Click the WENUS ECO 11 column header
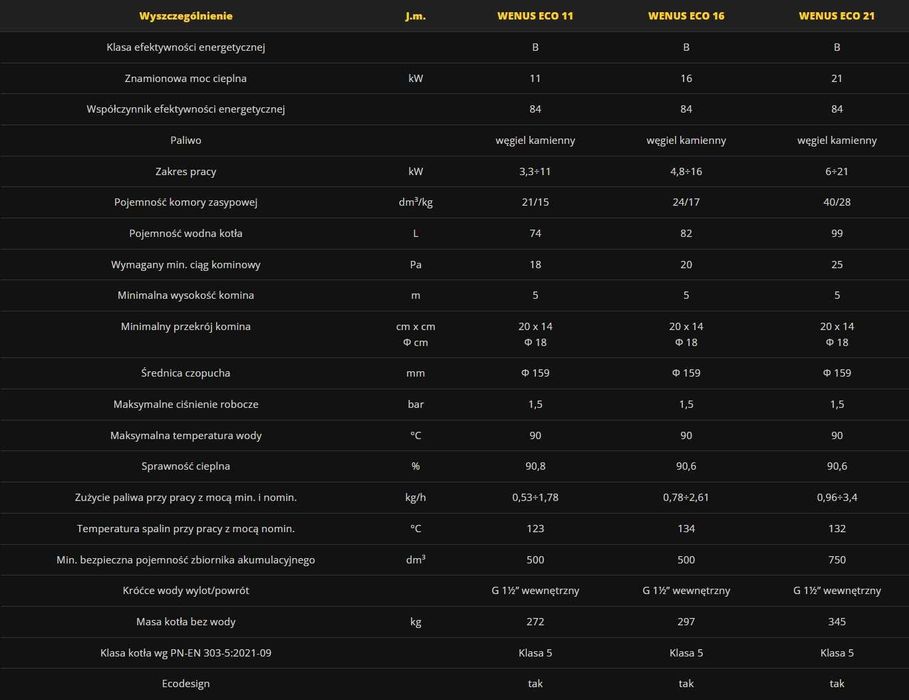The image size is (909, 700). (x=535, y=16)
